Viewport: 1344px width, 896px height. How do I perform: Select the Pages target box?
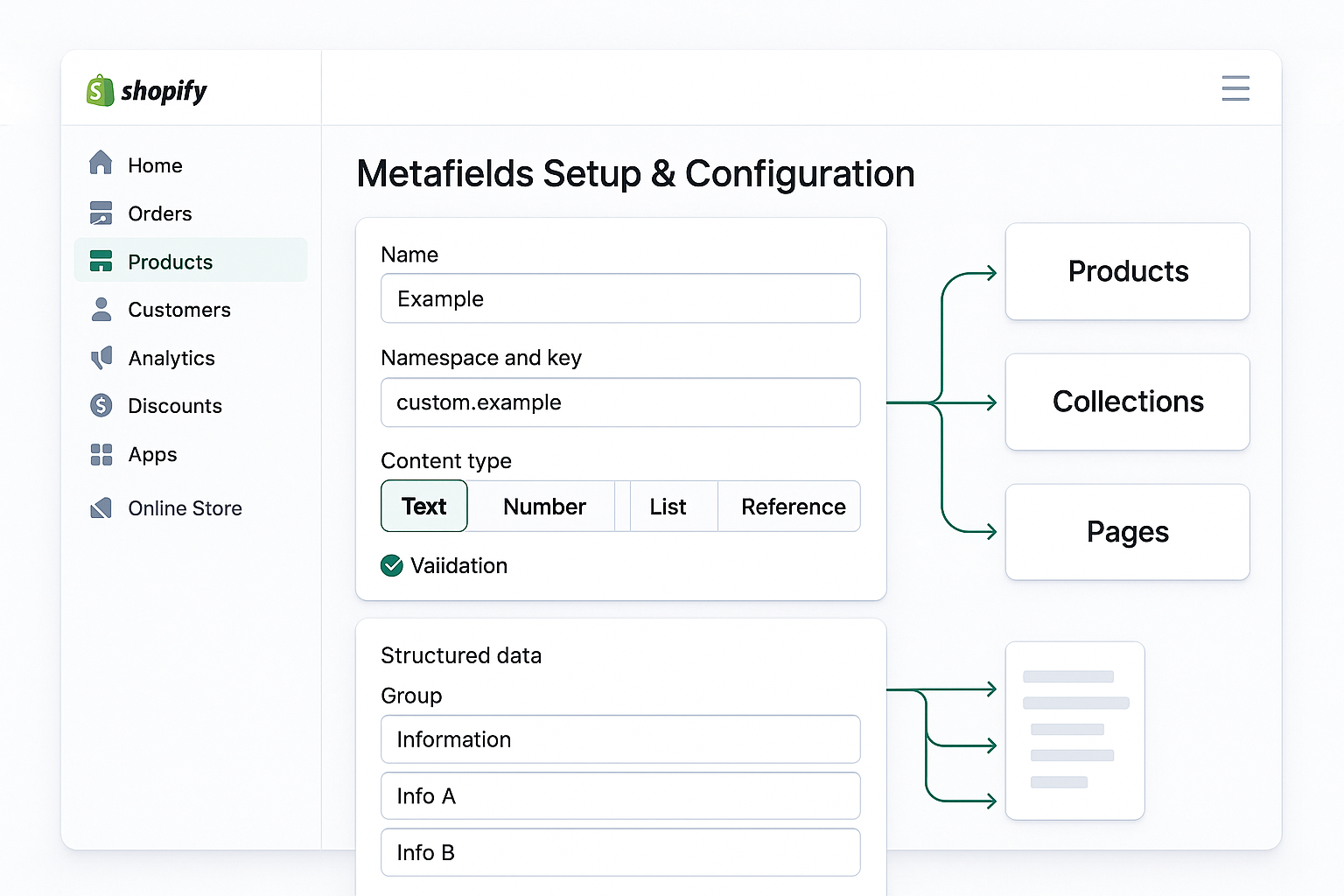1127,532
